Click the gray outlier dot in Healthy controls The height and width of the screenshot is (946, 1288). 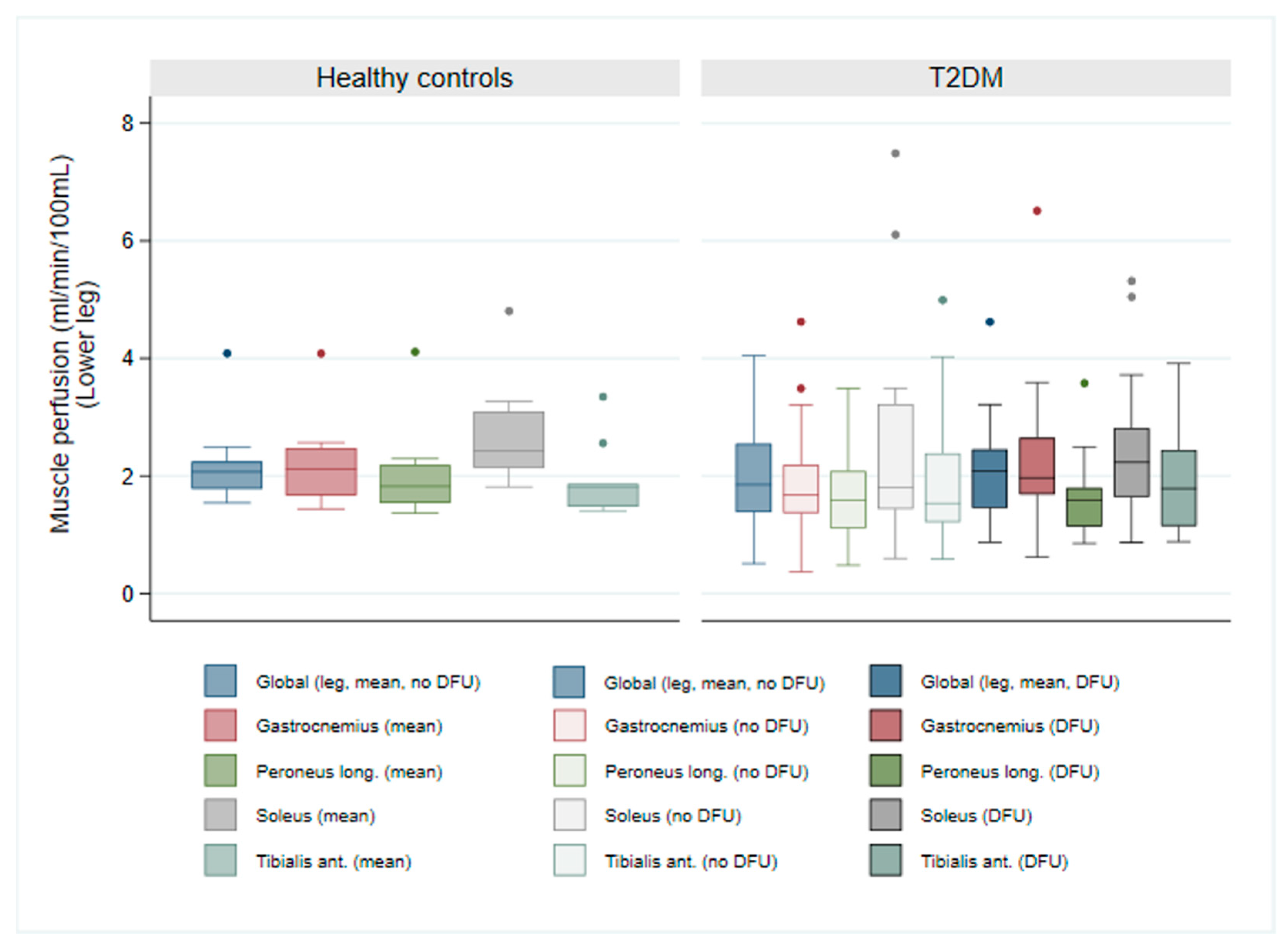(509, 311)
